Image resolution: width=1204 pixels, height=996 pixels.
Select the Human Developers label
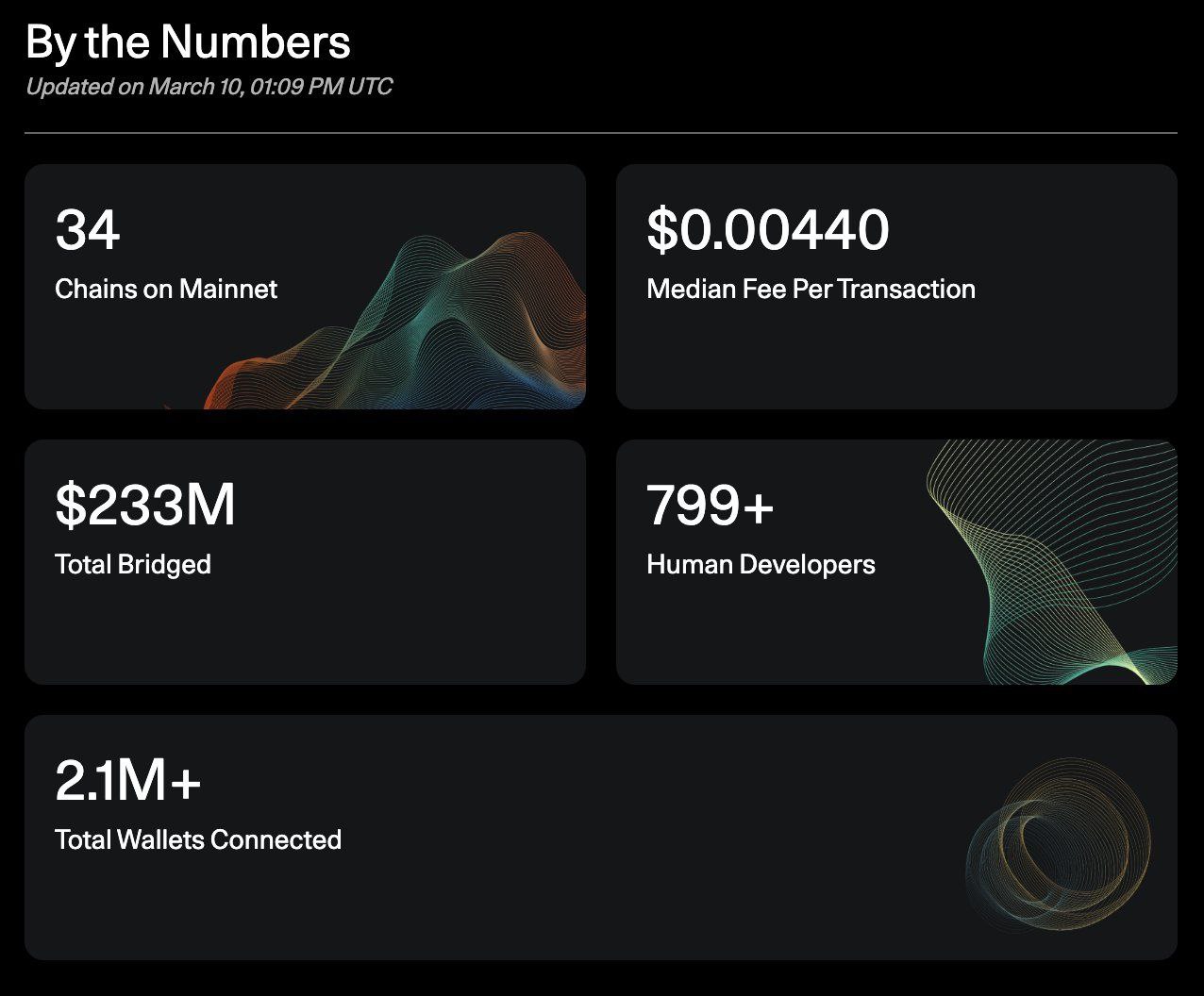(761, 564)
